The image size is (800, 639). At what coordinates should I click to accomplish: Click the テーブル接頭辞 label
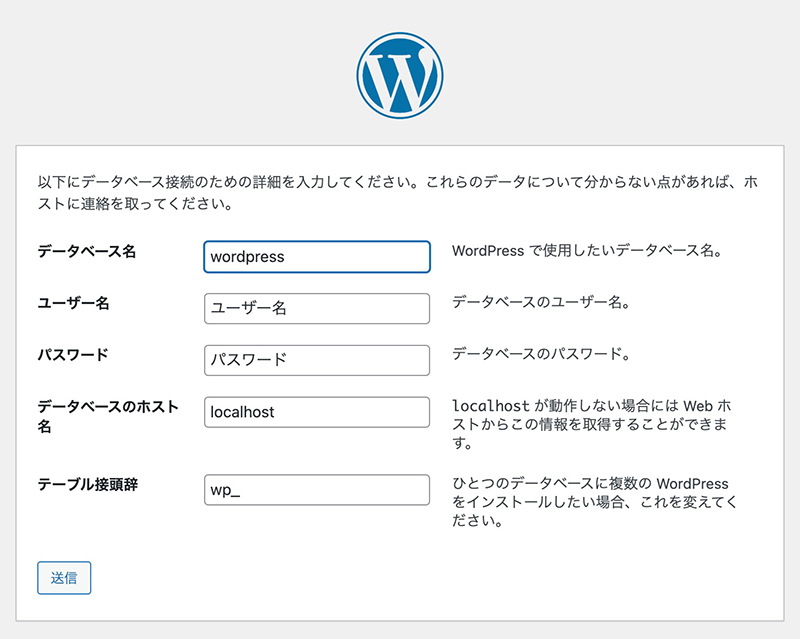(86, 485)
